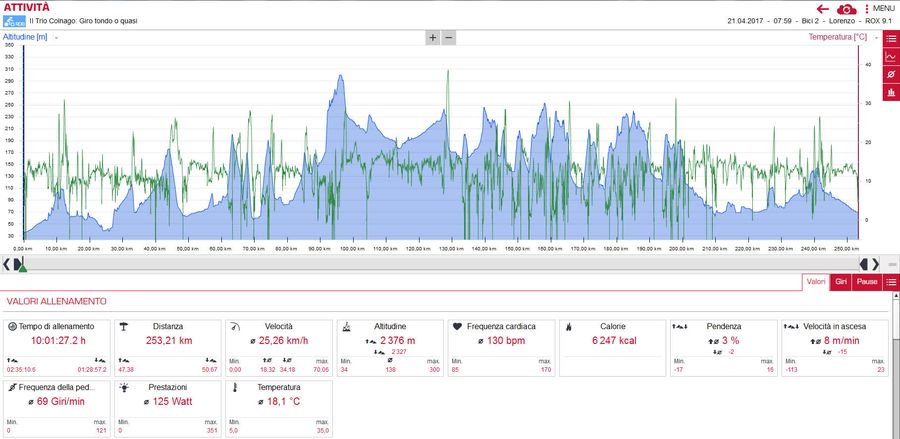Image resolution: width=900 pixels, height=439 pixels.
Task: Click the downhill time icon above 01:28:57.2
Action: click(x=99, y=360)
